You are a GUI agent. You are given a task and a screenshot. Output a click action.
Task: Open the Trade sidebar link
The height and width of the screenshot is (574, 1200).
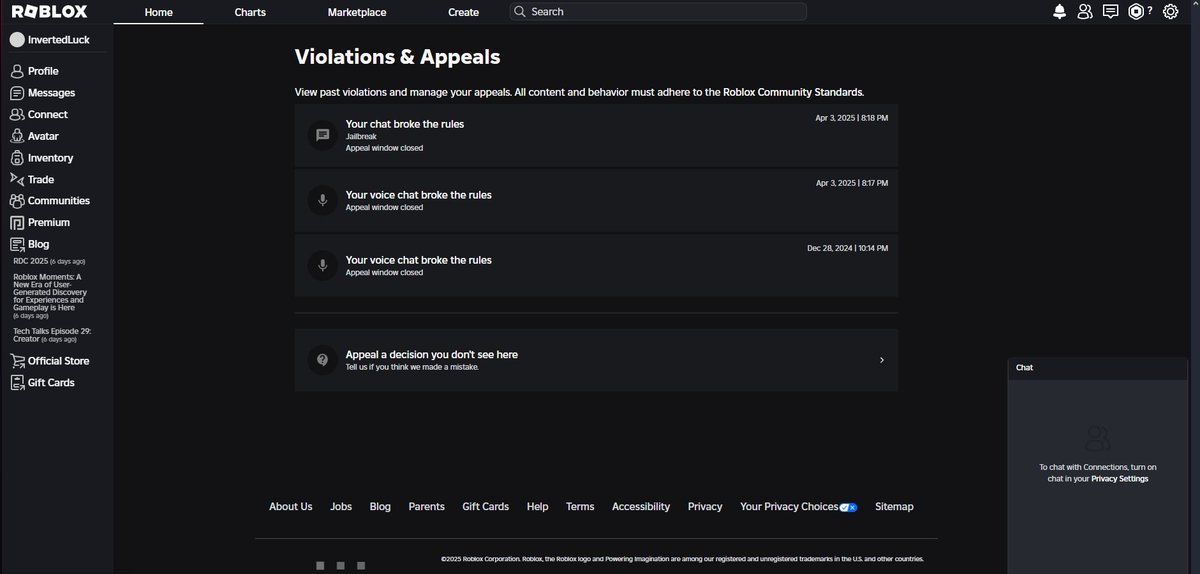[x=41, y=180]
